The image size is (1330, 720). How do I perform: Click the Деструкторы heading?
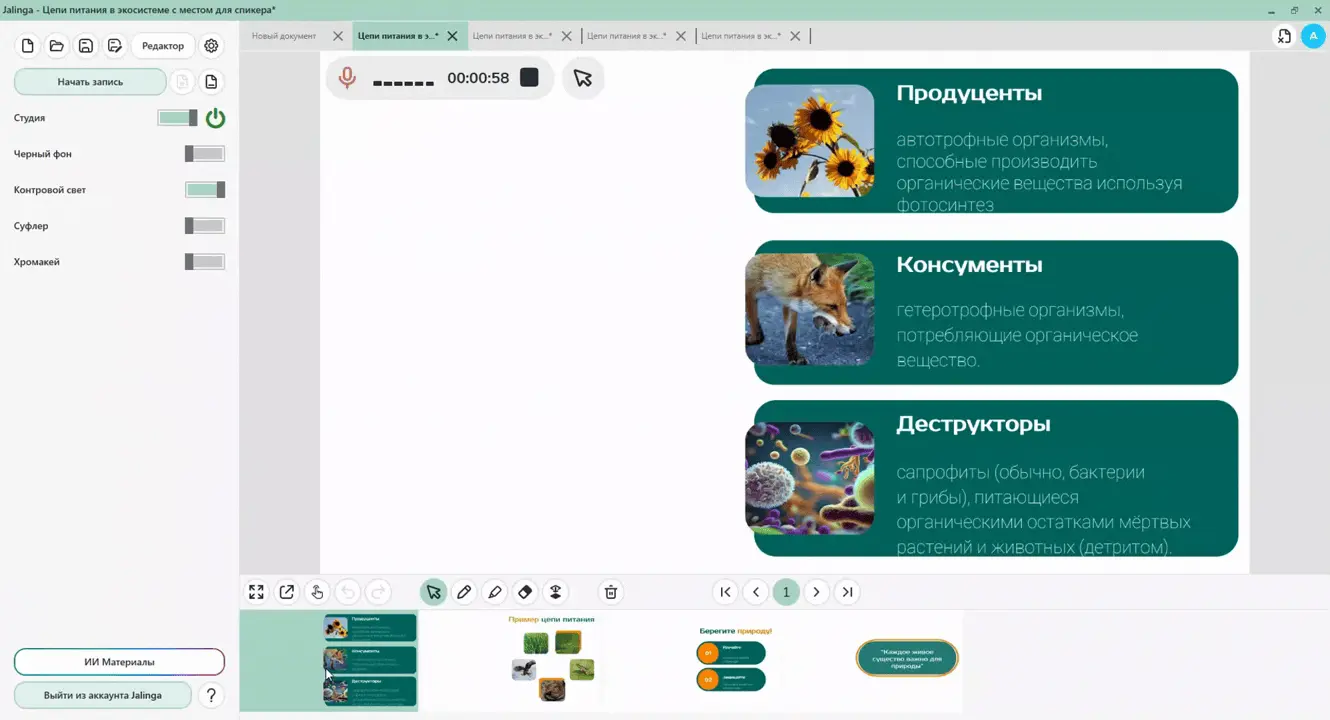click(x=973, y=424)
